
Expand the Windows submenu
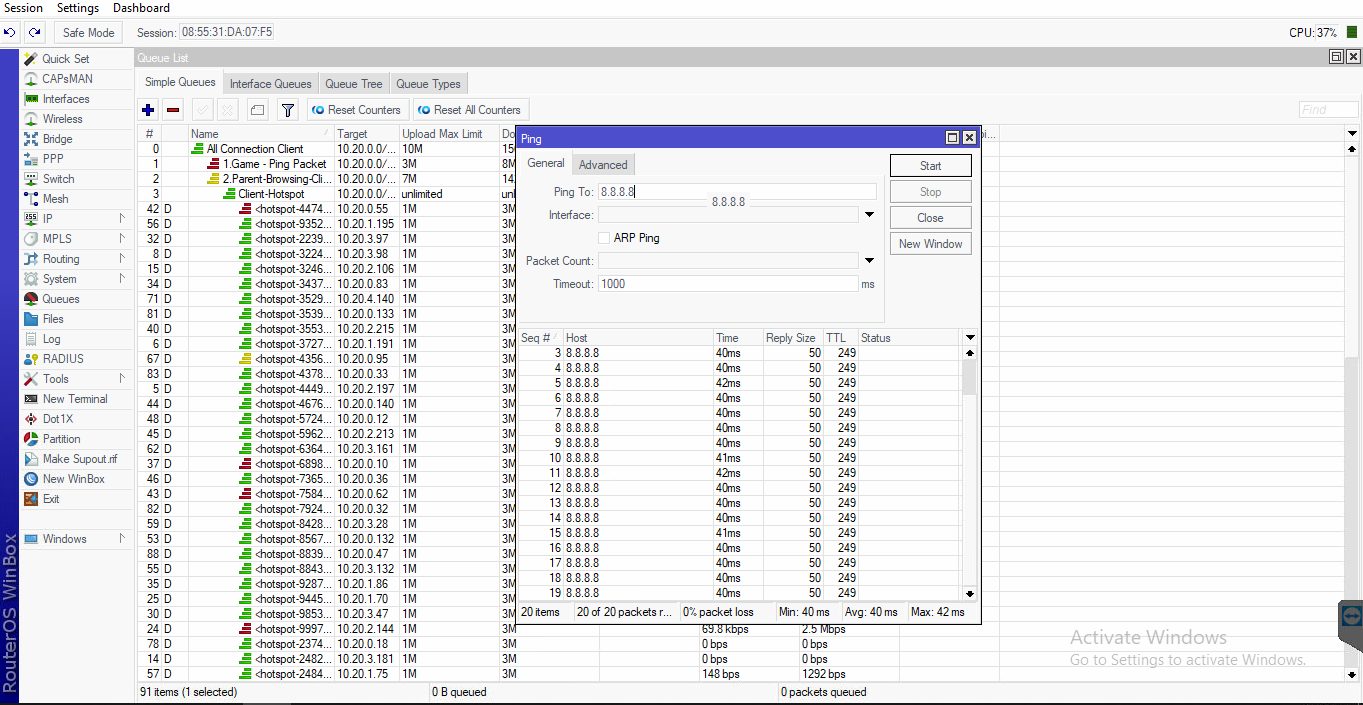[x=122, y=539]
